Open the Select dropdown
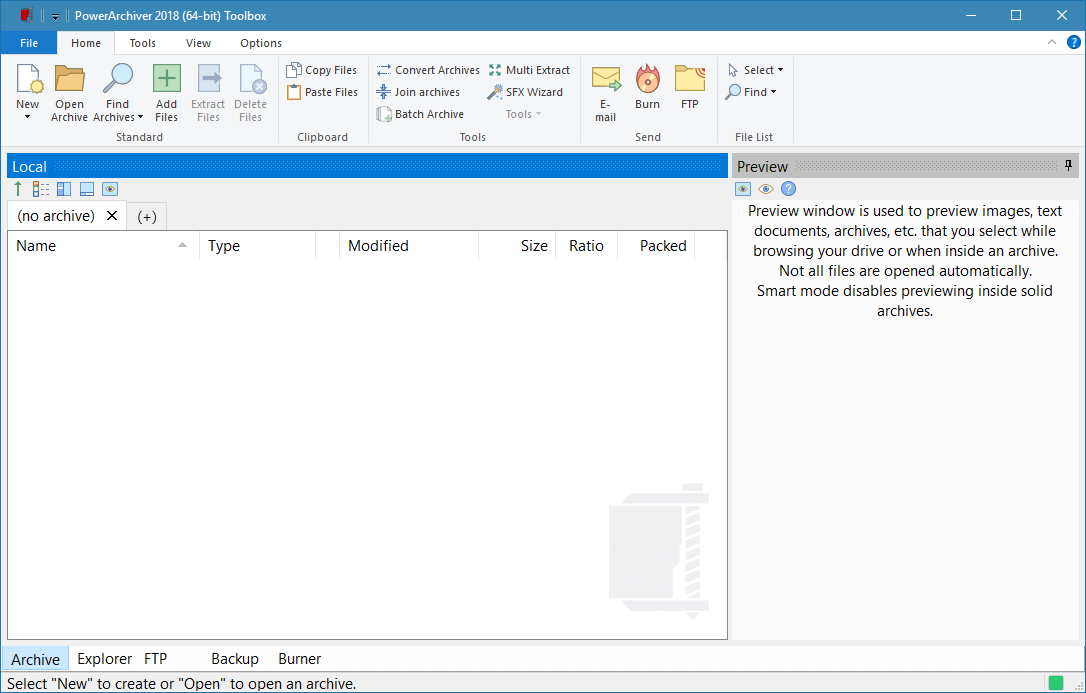 [756, 70]
